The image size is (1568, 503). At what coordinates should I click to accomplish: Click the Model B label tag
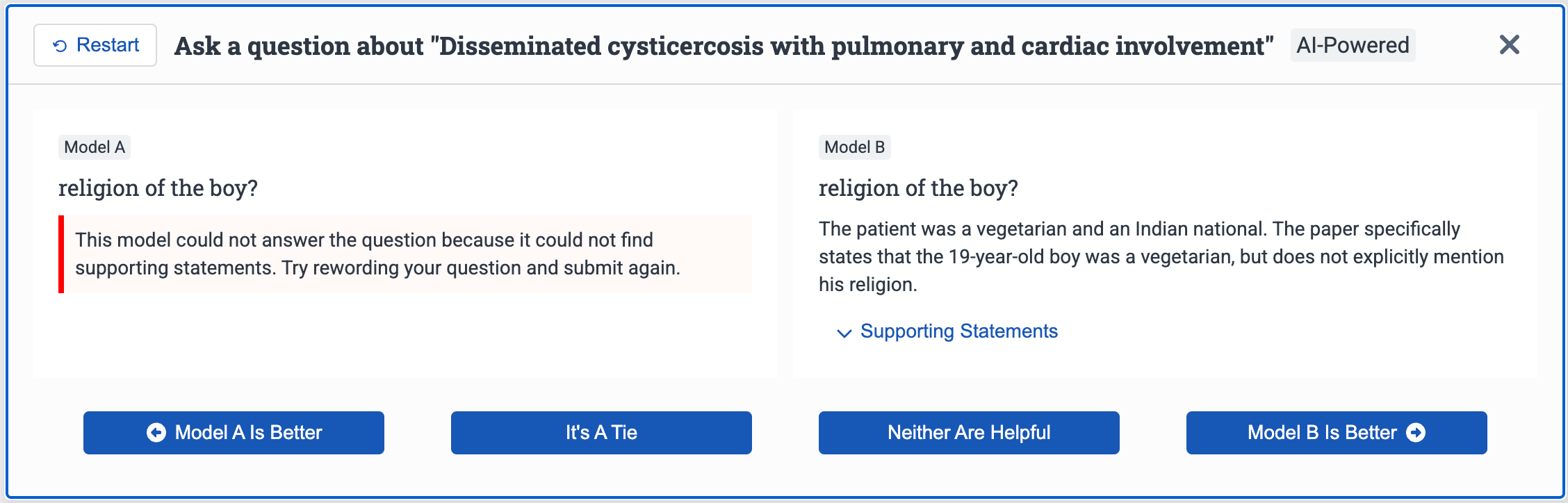point(854,147)
